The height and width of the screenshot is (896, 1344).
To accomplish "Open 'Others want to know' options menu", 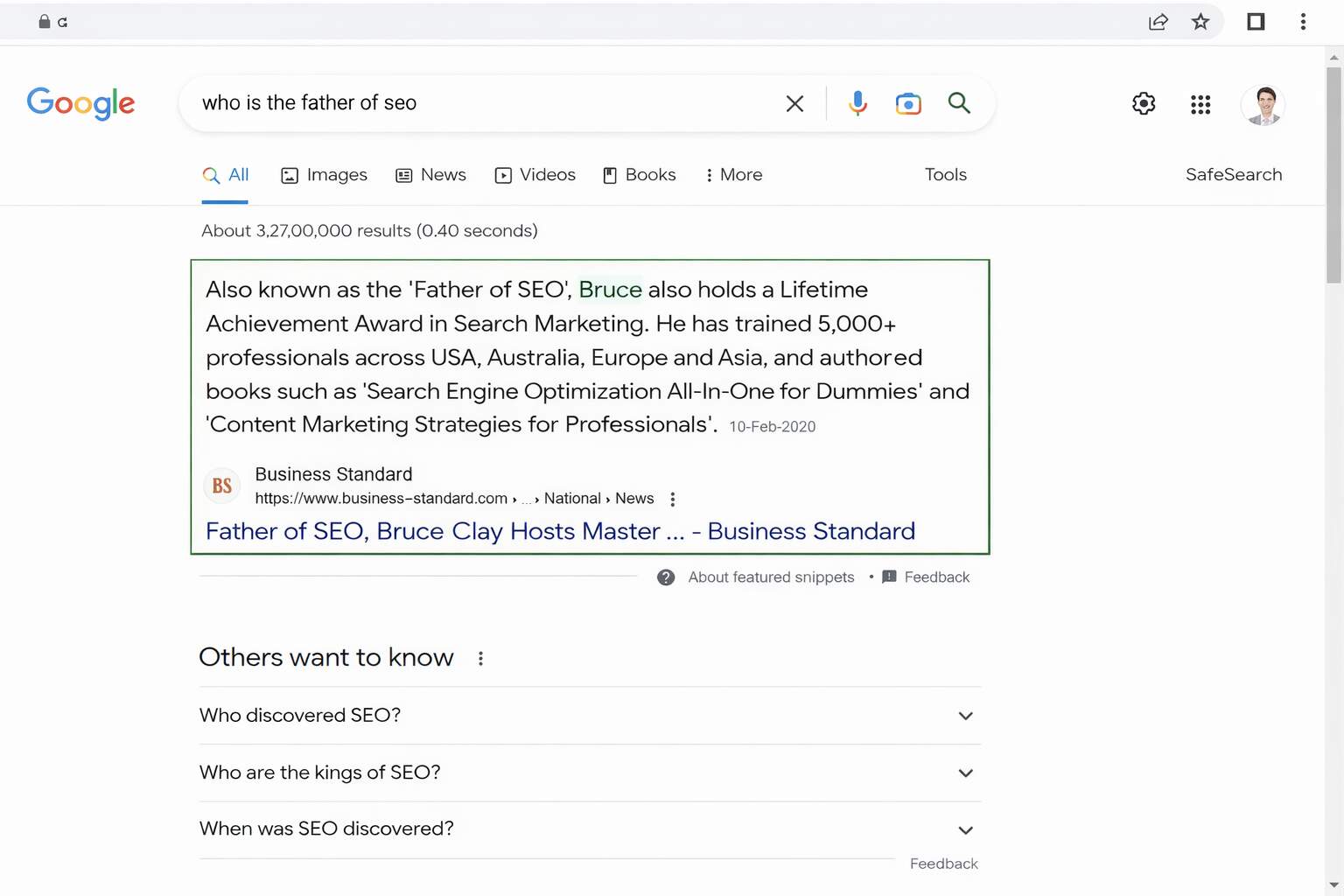I will click(x=480, y=658).
